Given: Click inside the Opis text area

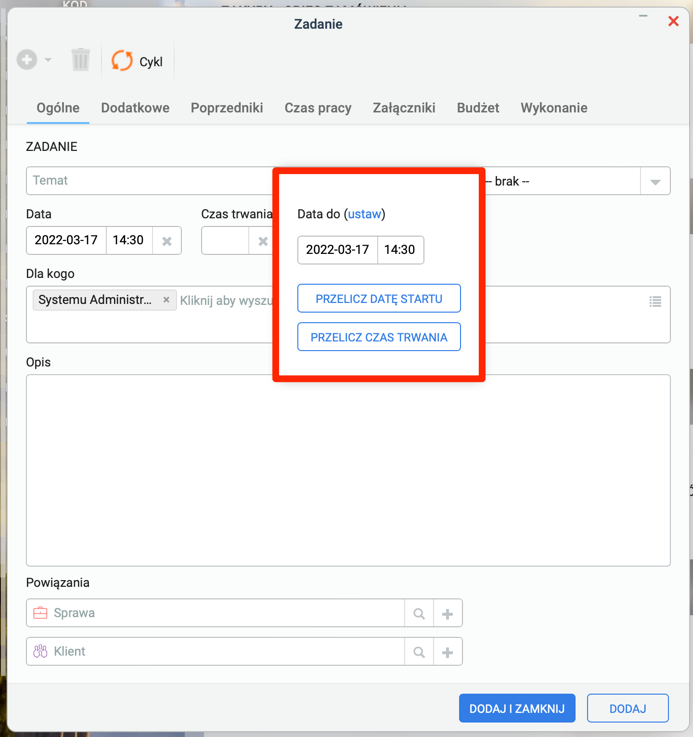Looking at the screenshot, I should [348, 470].
